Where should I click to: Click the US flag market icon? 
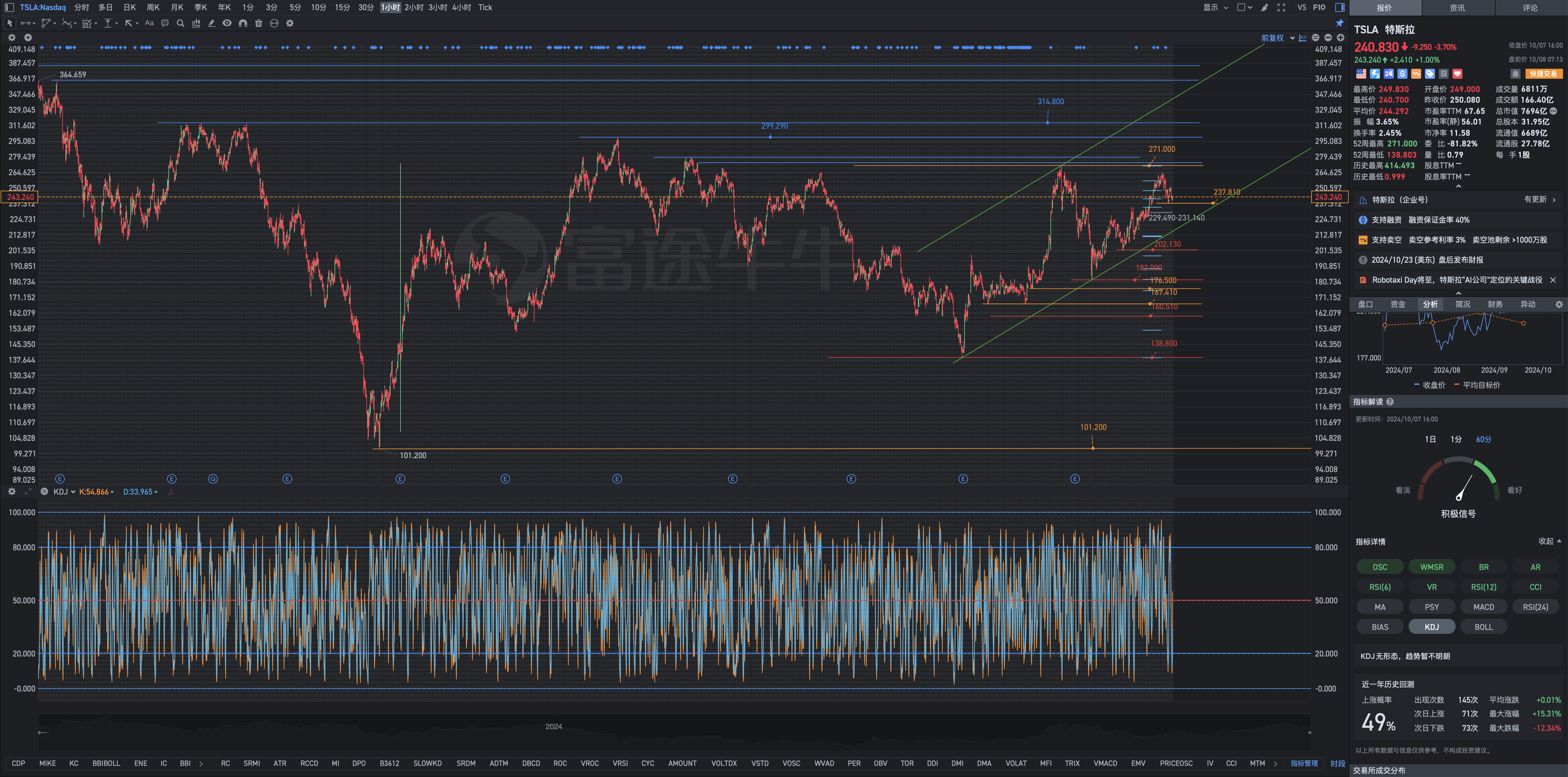tap(1361, 74)
